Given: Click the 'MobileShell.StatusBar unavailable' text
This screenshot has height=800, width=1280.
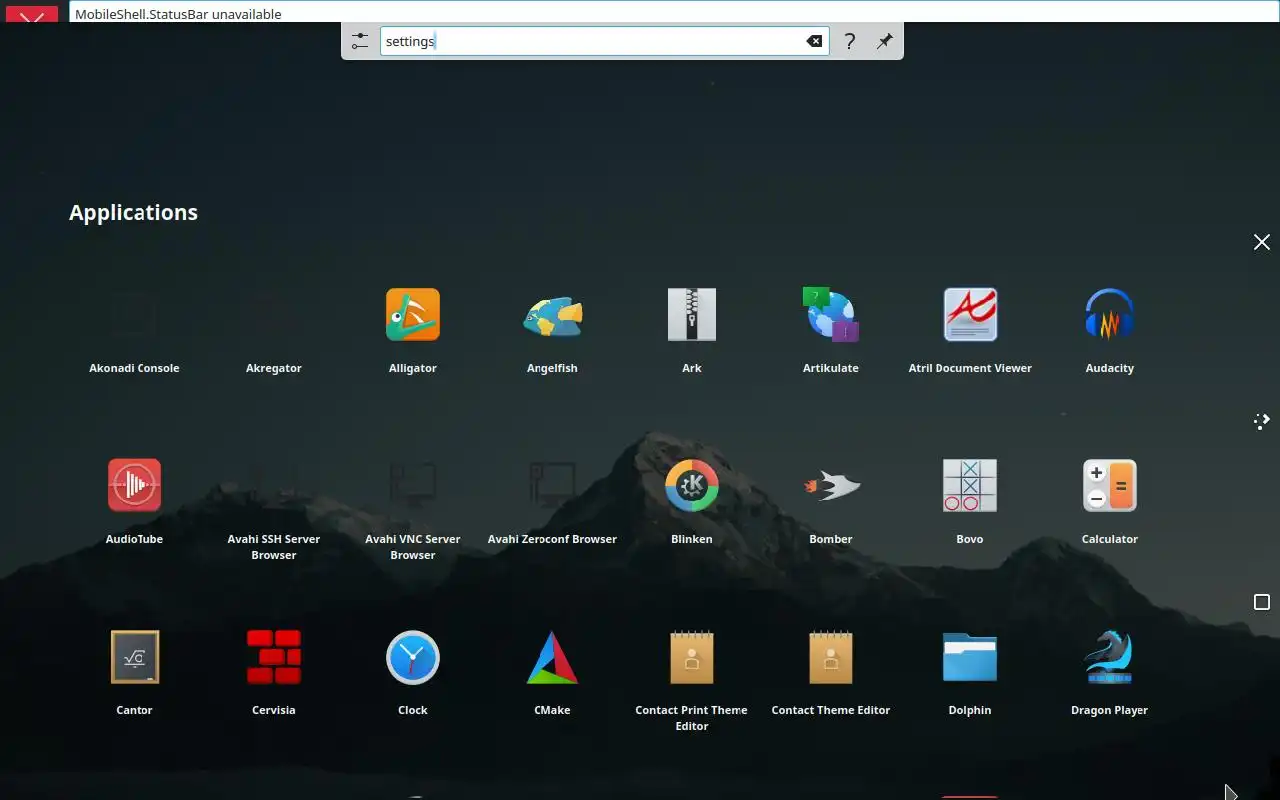Looking at the screenshot, I should click(x=178, y=14).
